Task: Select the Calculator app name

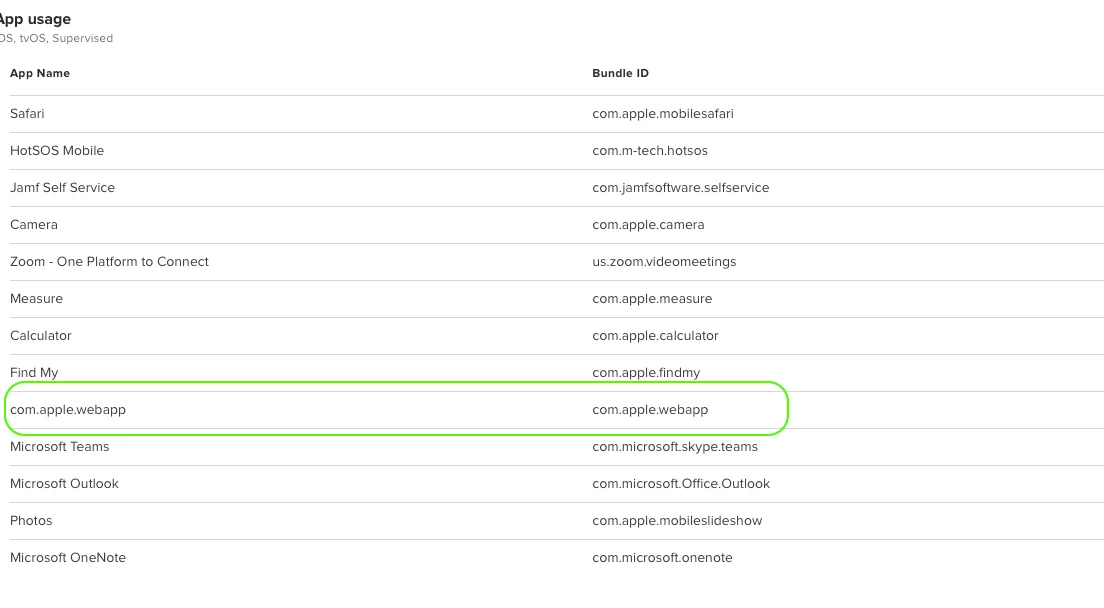Action: (x=40, y=336)
